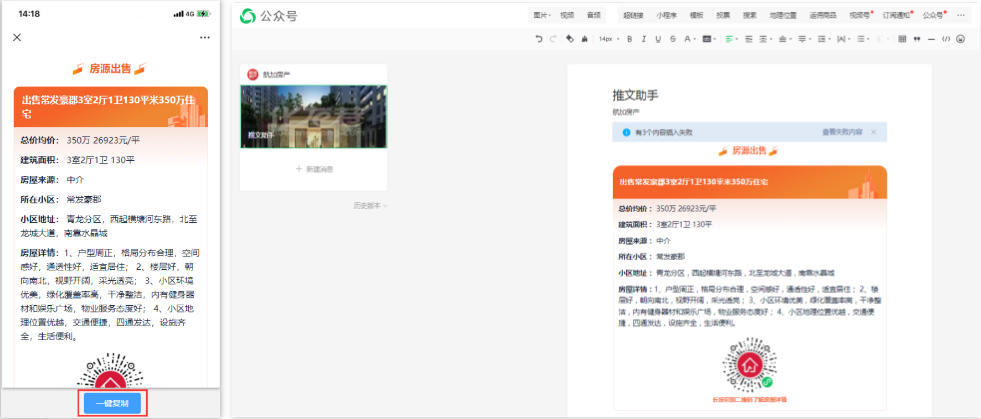
Task: Click the article title 推文助手
Action: pyautogui.click(x=635, y=96)
